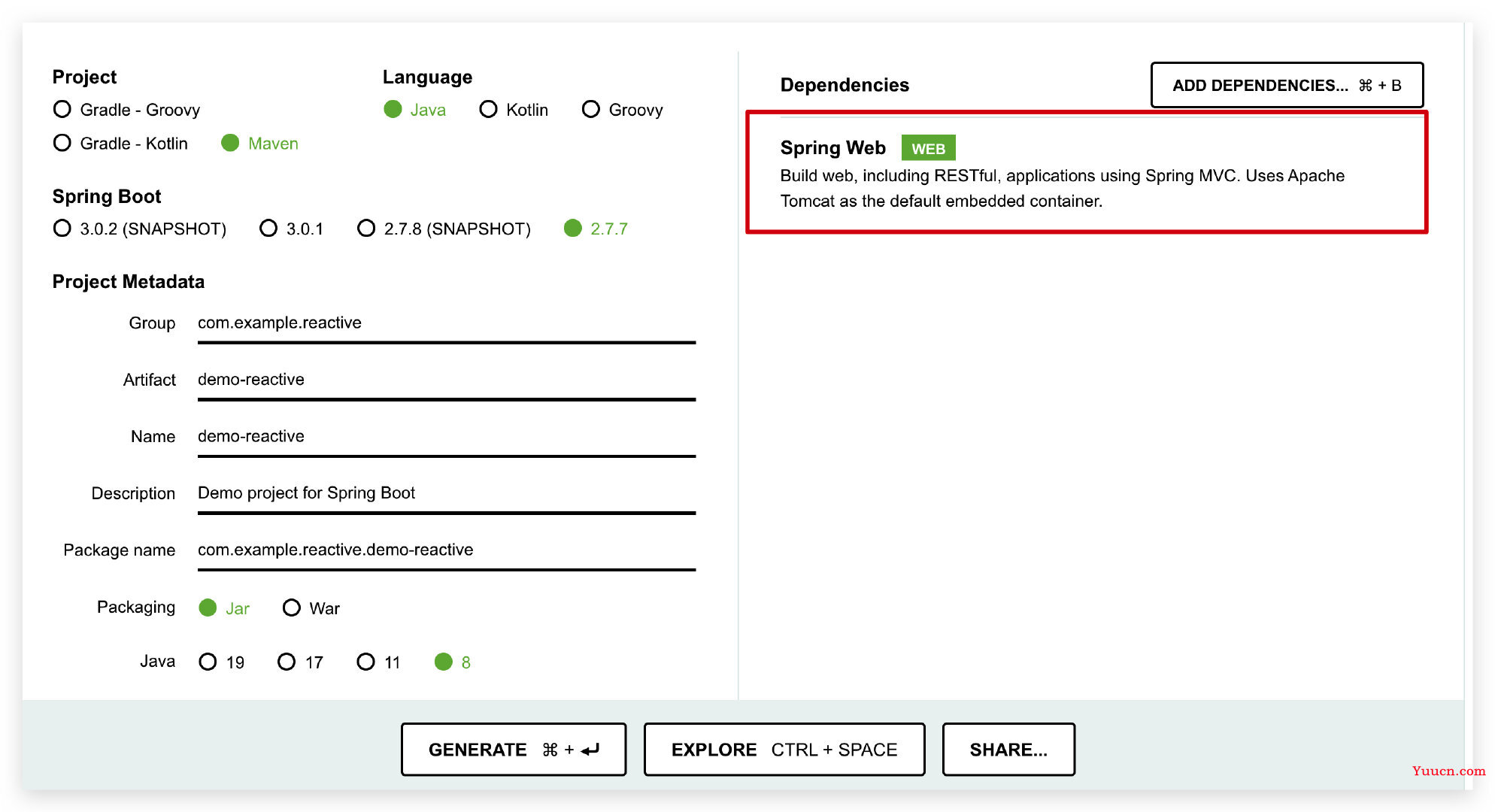Choose Maven as project type
The image size is (1495, 812).
[x=259, y=143]
